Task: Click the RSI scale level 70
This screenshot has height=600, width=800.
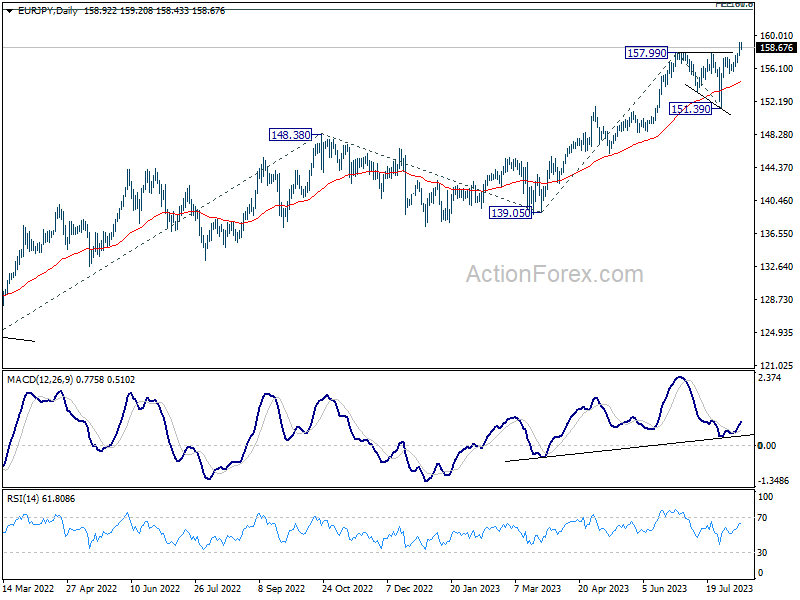Action: pyautogui.click(x=762, y=518)
